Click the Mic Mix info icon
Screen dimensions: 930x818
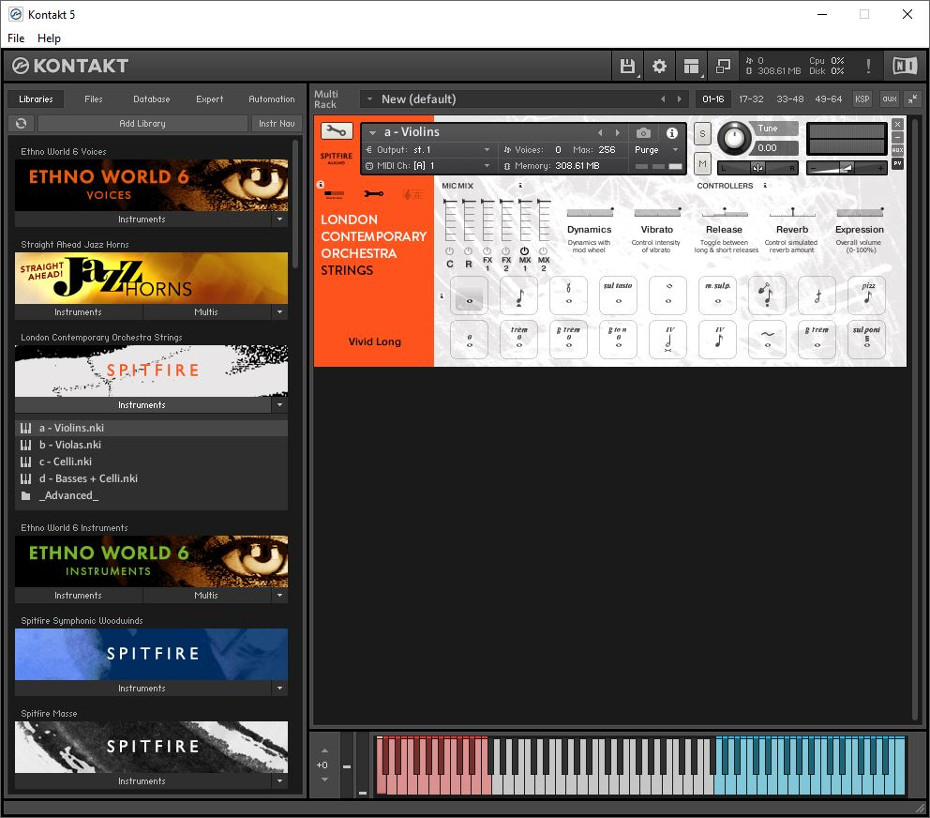521,186
